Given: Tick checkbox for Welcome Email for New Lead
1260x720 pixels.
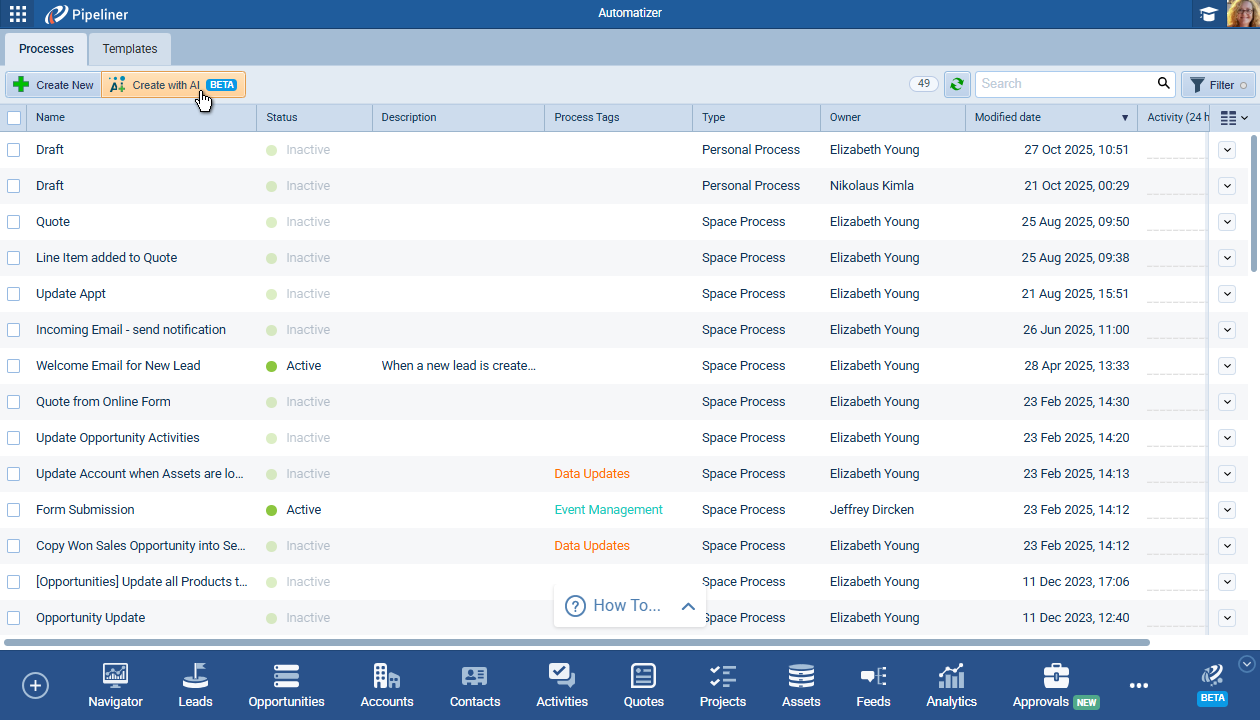Looking at the screenshot, I should (x=14, y=366).
